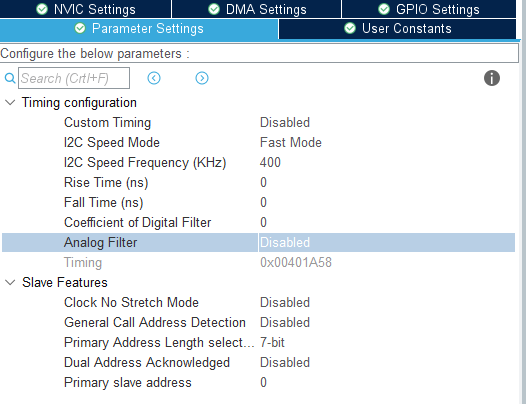Image resolution: width=526 pixels, height=404 pixels.
Task: Click the User Constants green check icon
Action: click(x=350, y=28)
